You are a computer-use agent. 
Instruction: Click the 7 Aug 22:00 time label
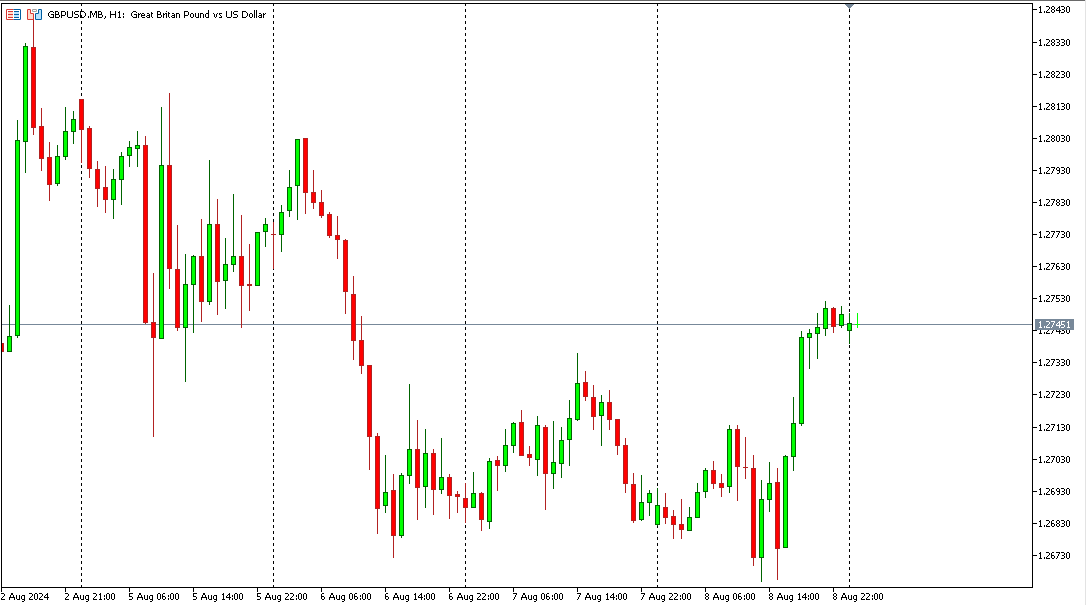[x=666, y=597]
